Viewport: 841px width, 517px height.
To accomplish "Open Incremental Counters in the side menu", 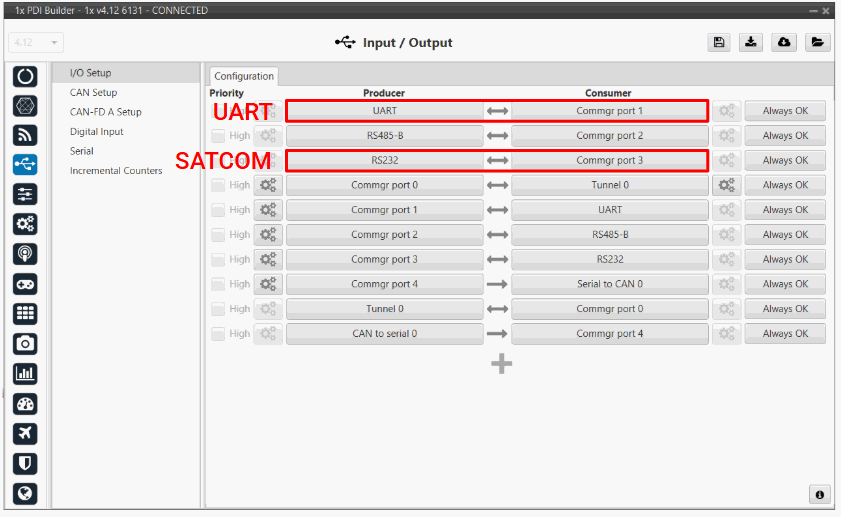I will pyautogui.click(x=115, y=171).
